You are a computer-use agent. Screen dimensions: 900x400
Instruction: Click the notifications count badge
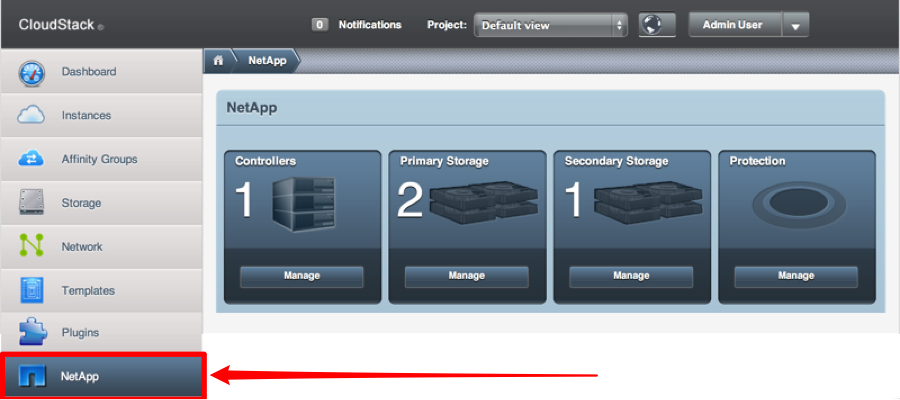click(320, 25)
